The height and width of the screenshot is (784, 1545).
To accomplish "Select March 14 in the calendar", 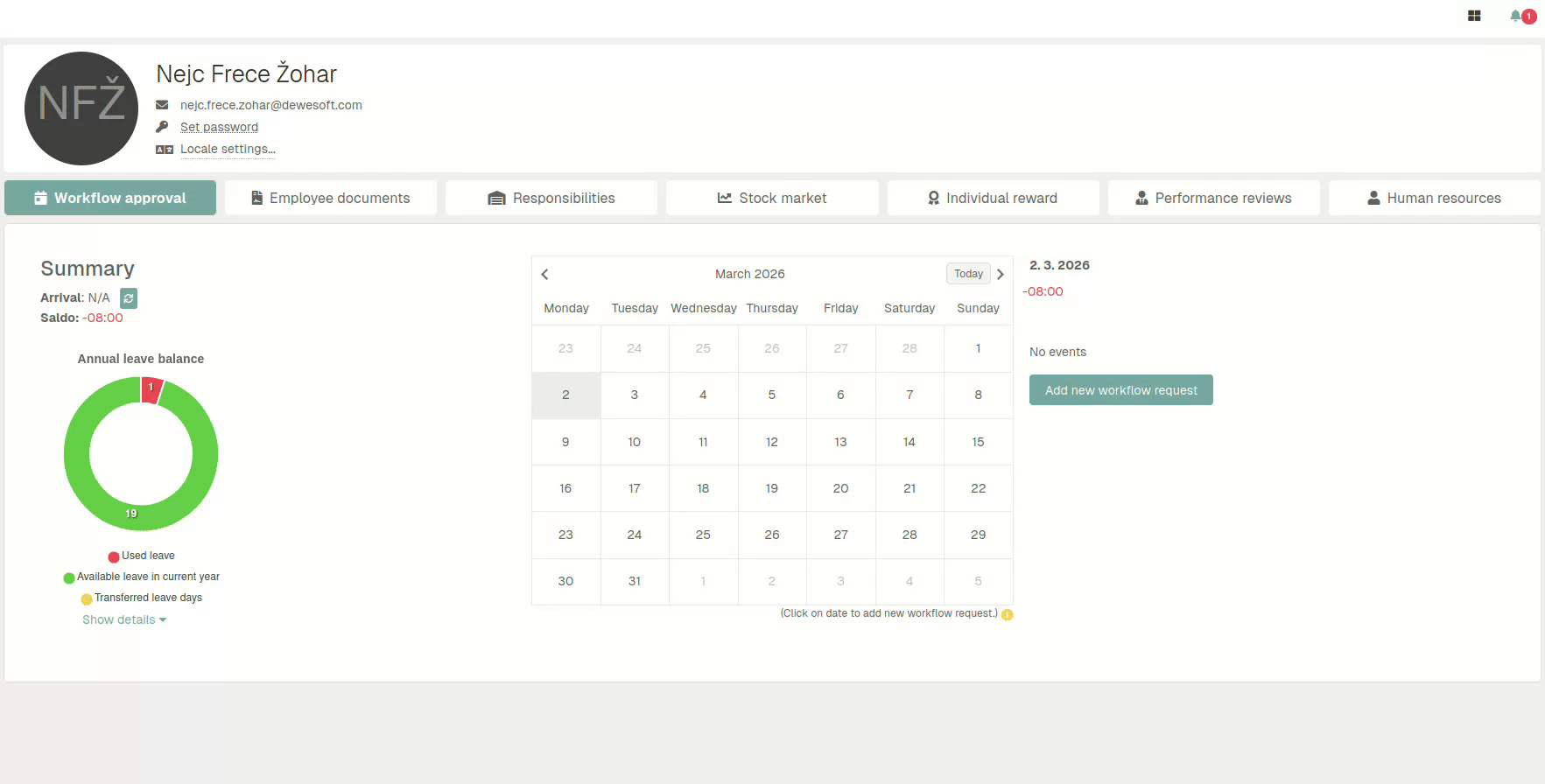I will (x=909, y=442).
